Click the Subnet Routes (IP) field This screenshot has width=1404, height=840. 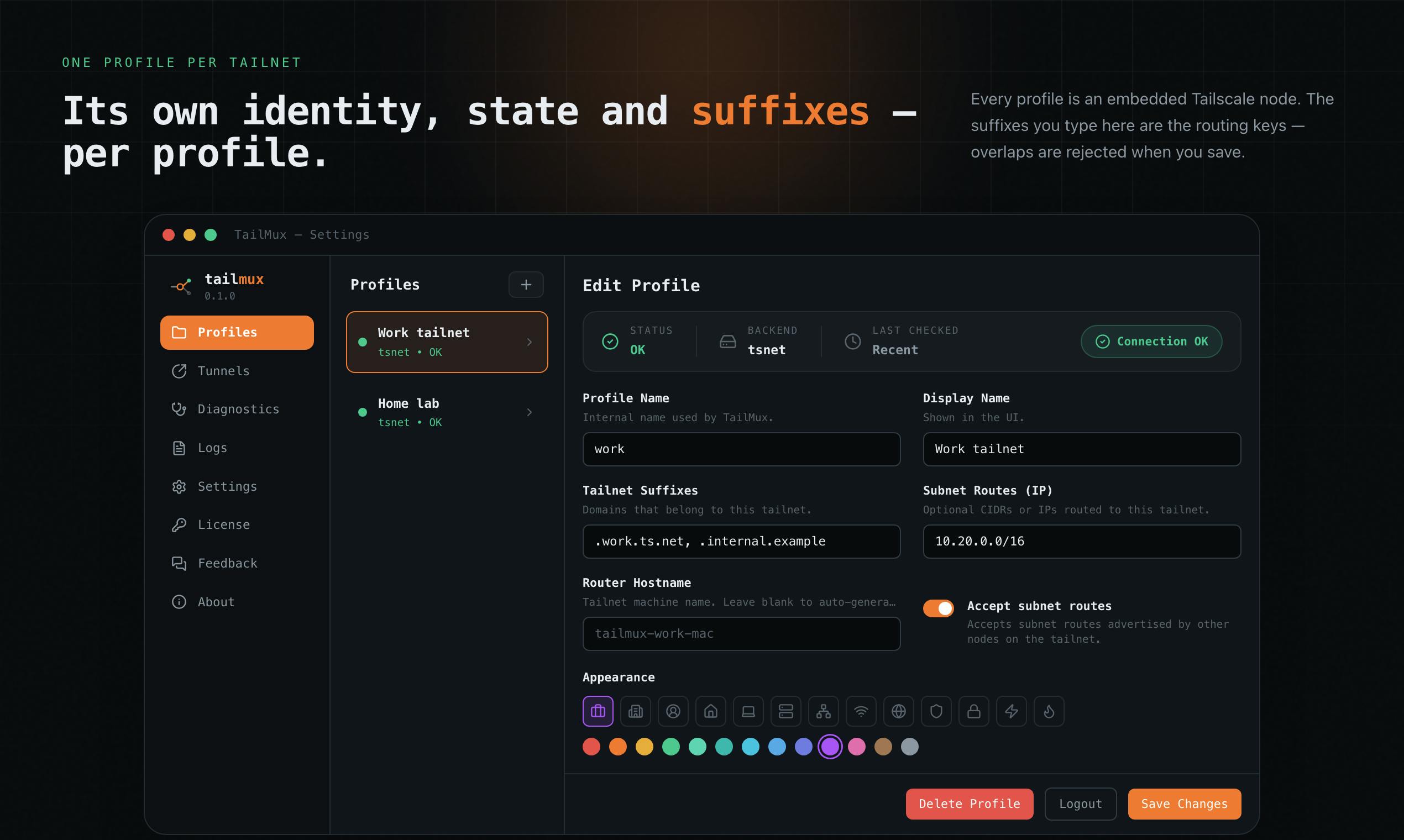[x=1082, y=541]
